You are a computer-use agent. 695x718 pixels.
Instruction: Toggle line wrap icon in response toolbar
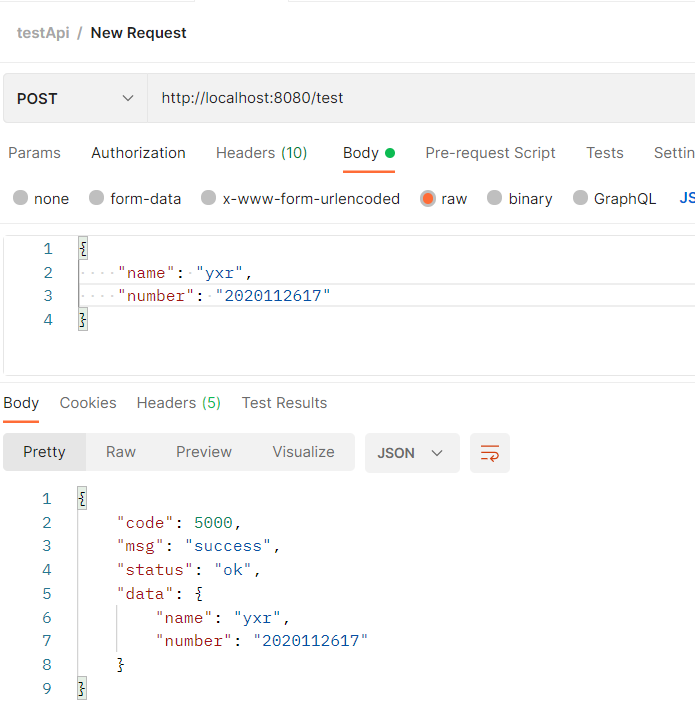click(x=490, y=453)
